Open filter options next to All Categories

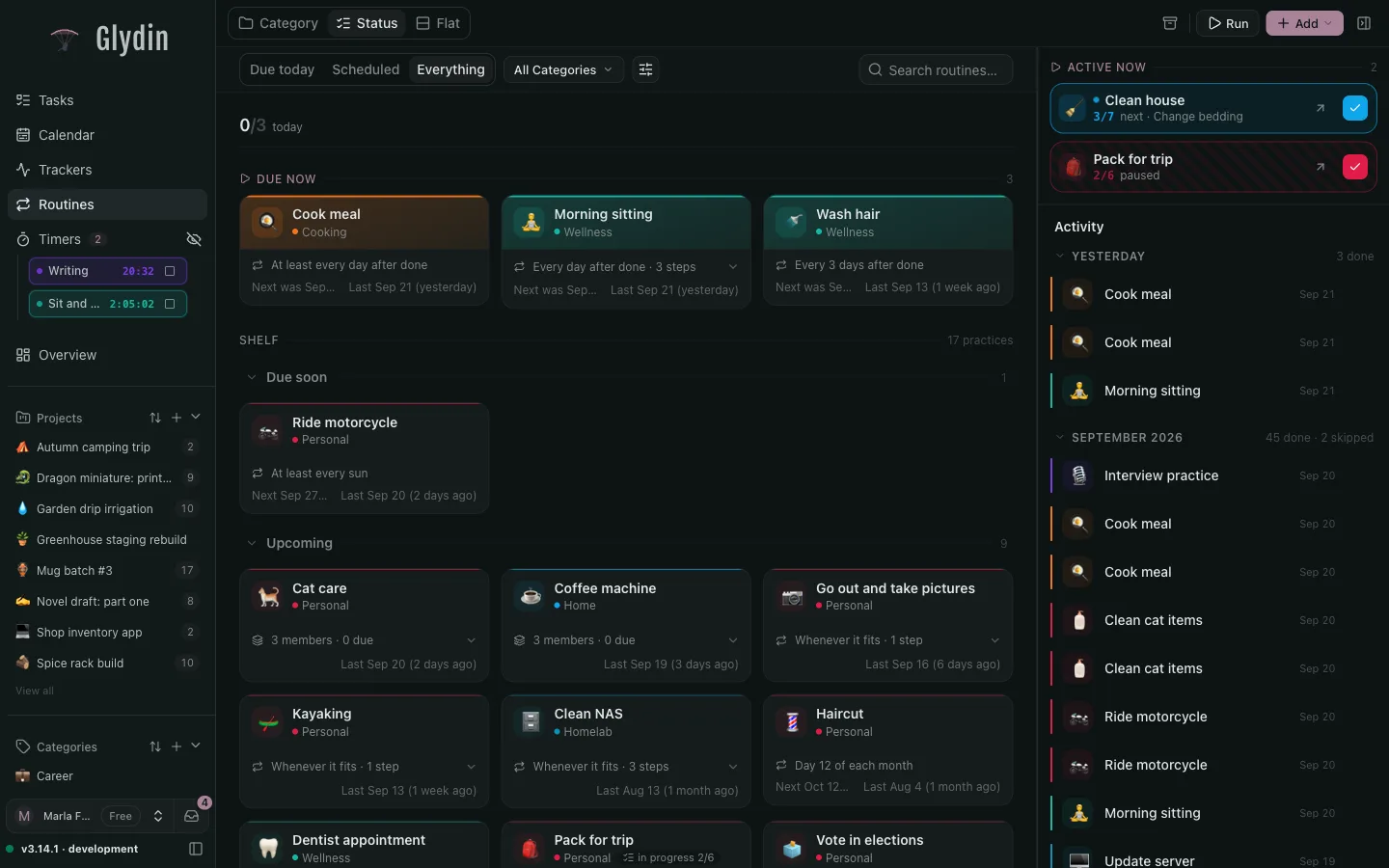tap(646, 69)
